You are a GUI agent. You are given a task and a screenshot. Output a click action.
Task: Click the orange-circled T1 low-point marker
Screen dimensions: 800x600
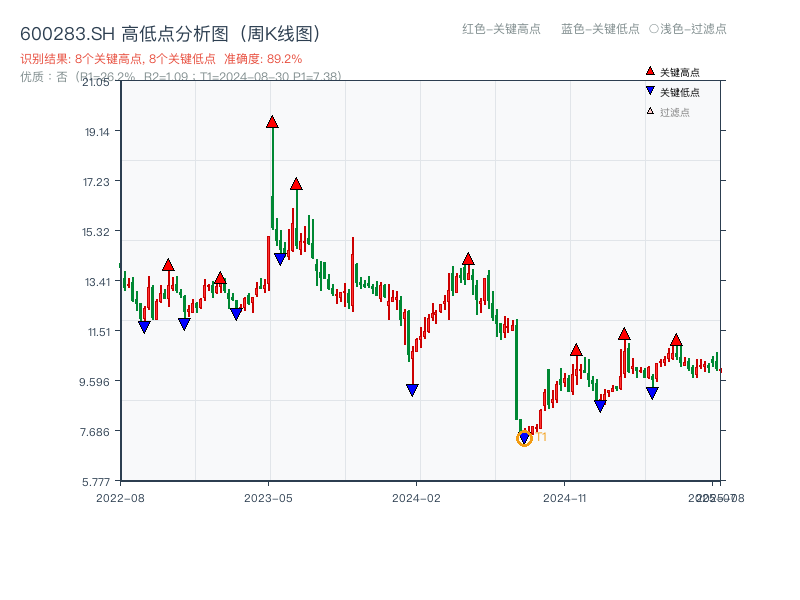click(524, 438)
